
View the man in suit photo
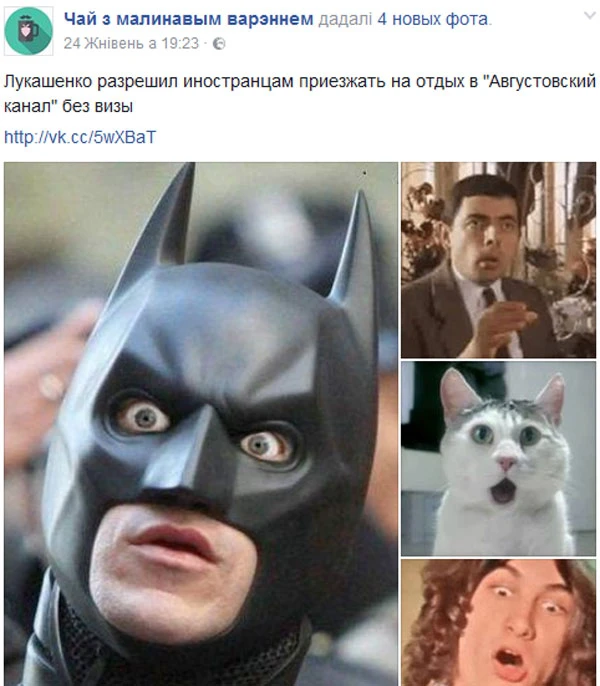(498, 260)
